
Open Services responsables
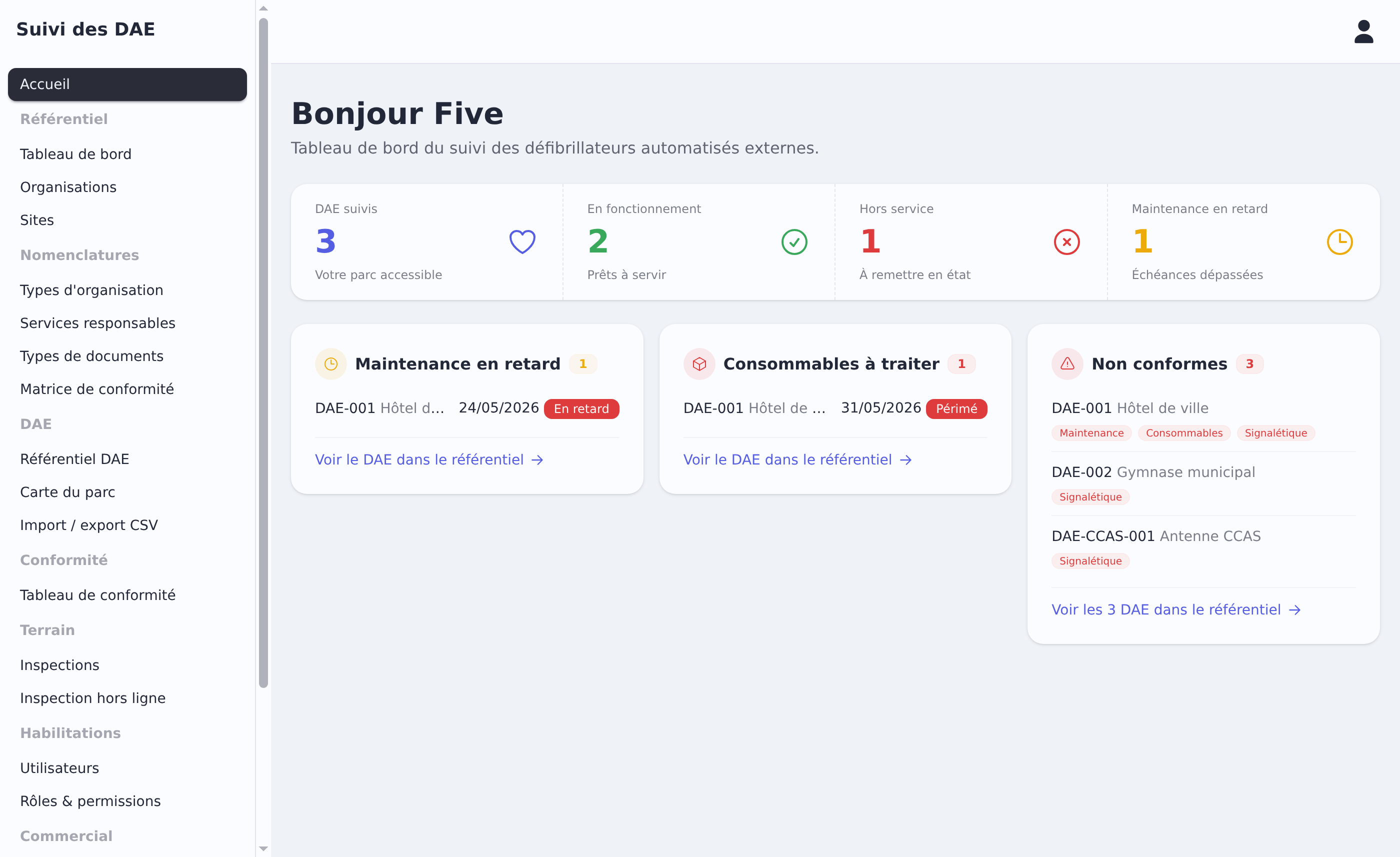[127, 323]
